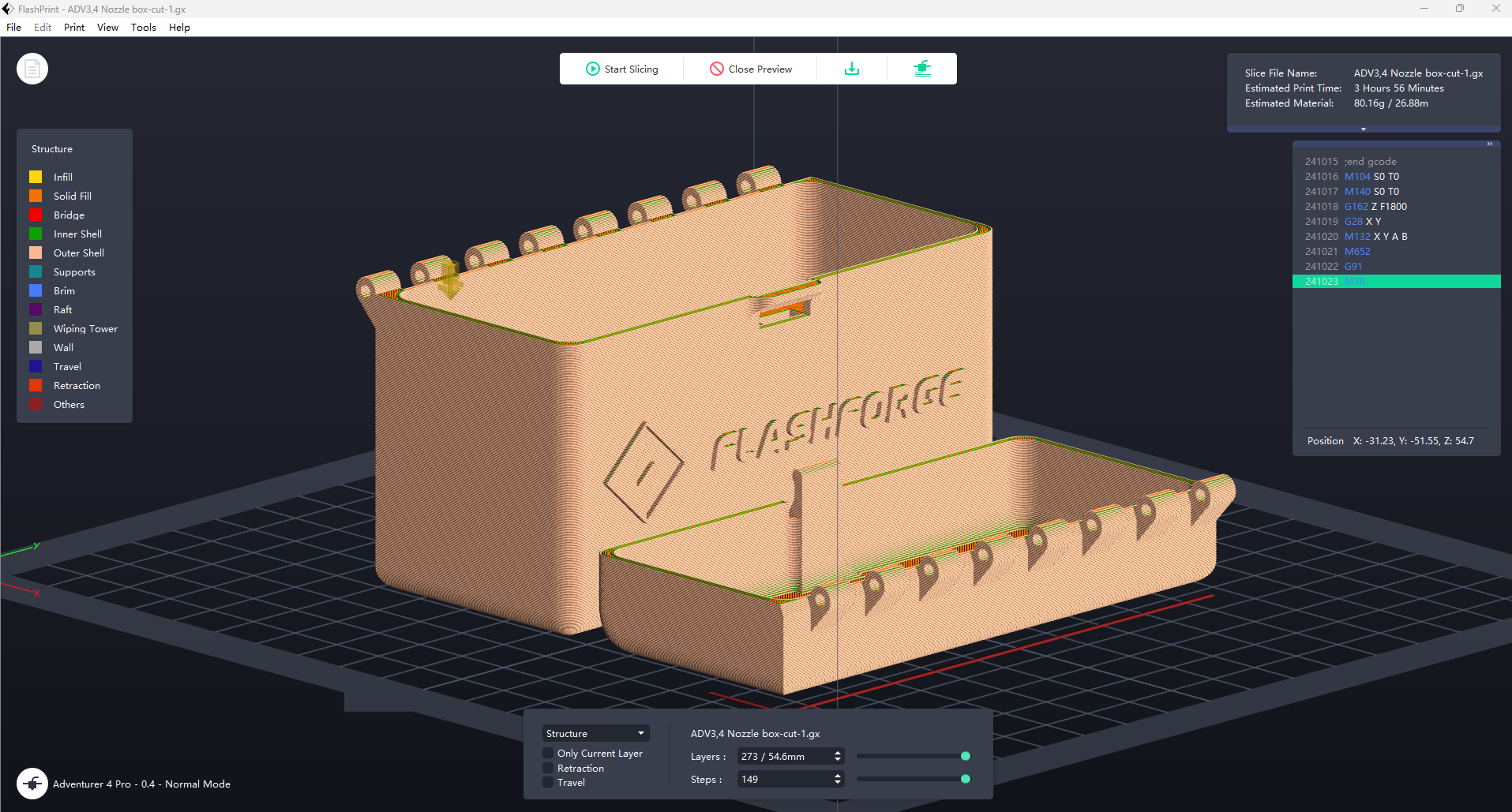This screenshot has height=812, width=1512.
Task: Click the send to printer icon
Action: (x=922, y=69)
